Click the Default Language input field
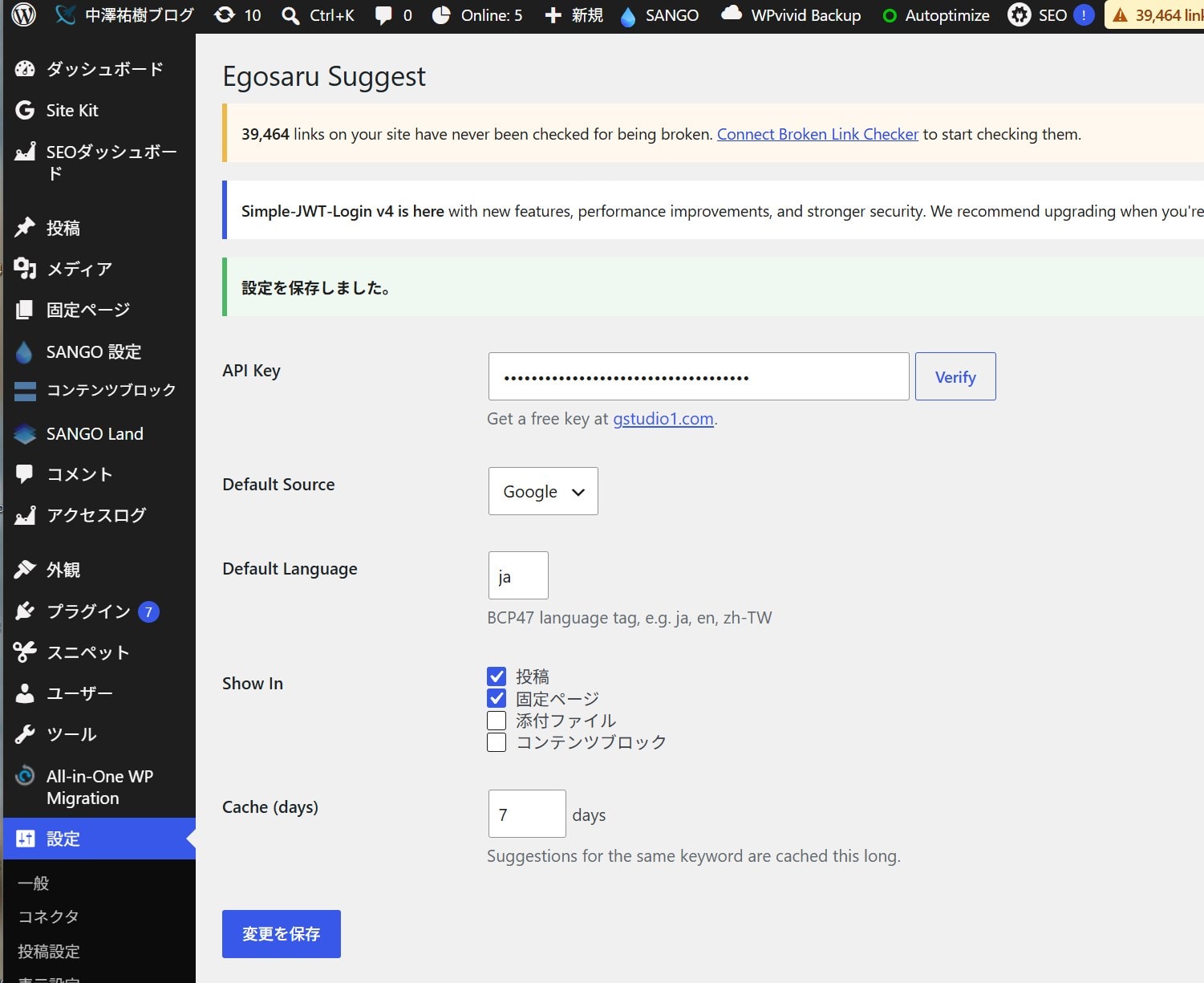Viewport: 1204px width, 983px height. [518, 575]
